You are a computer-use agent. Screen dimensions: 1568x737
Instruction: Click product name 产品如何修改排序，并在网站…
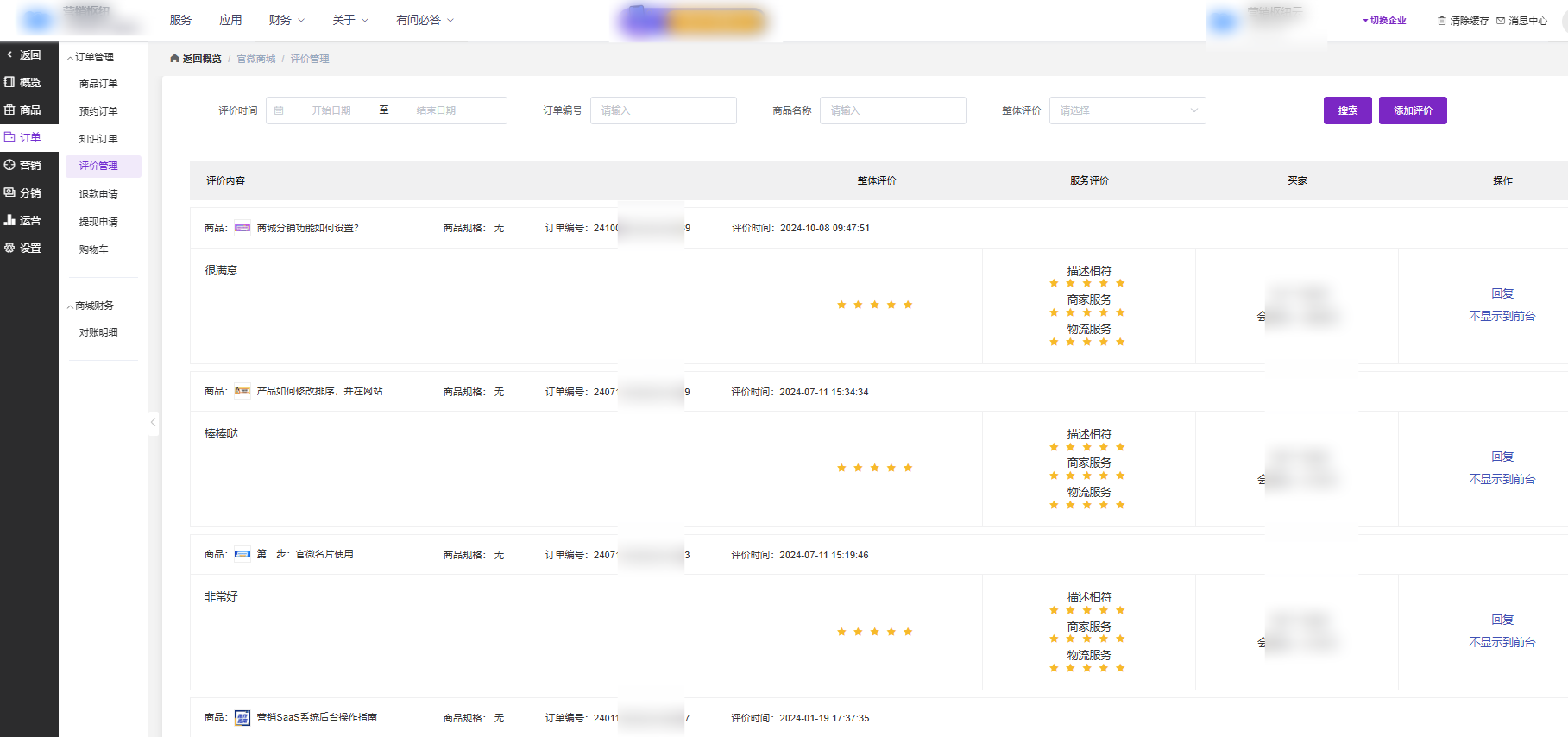(324, 392)
